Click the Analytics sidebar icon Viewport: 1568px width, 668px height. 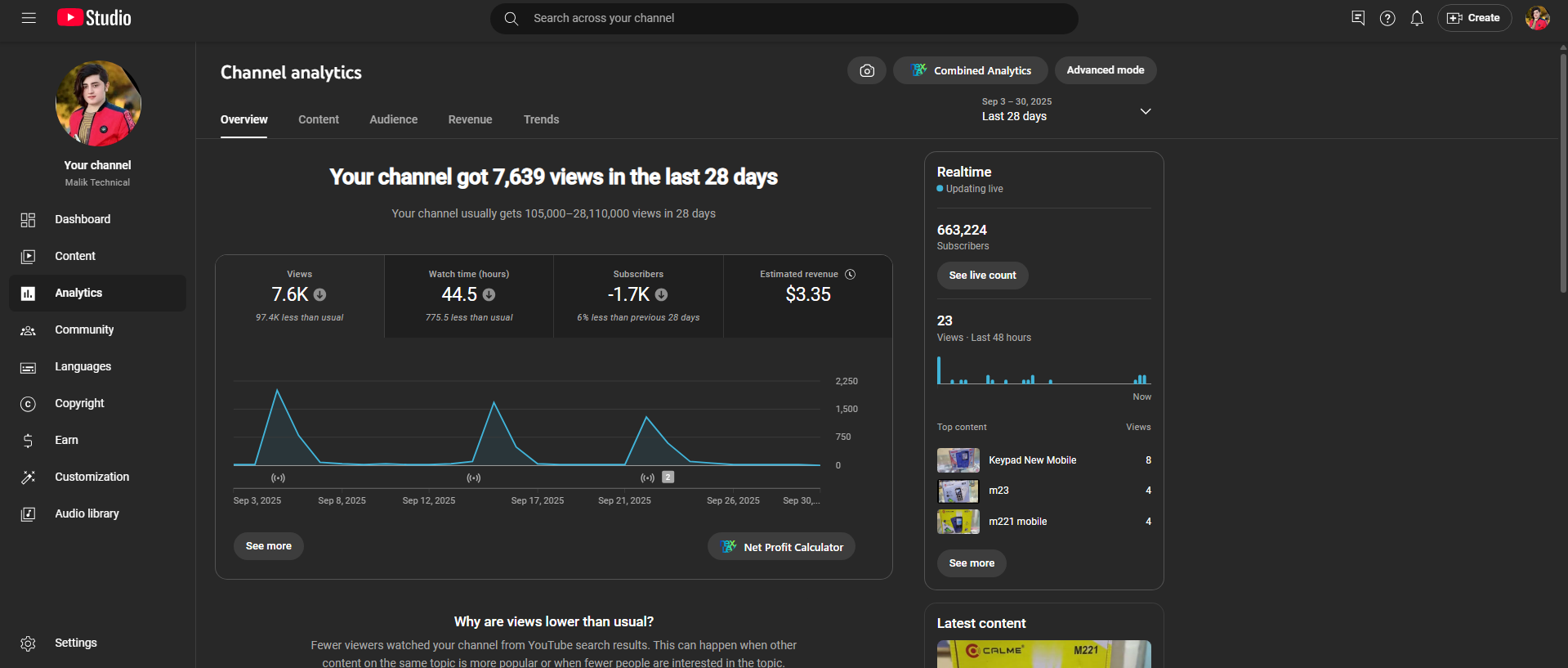(x=28, y=294)
